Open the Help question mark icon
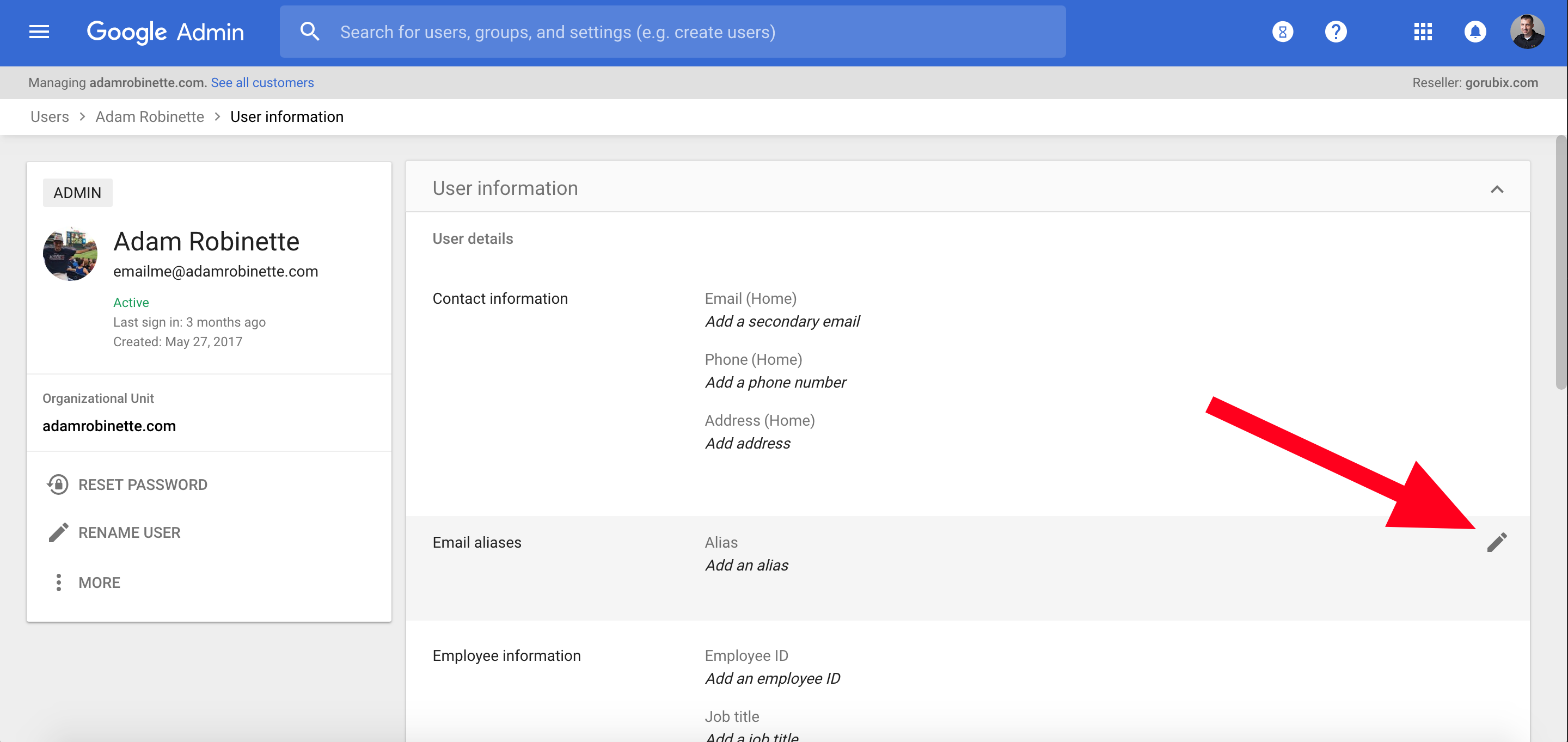This screenshot has height=742, width=1568. 1336,32
